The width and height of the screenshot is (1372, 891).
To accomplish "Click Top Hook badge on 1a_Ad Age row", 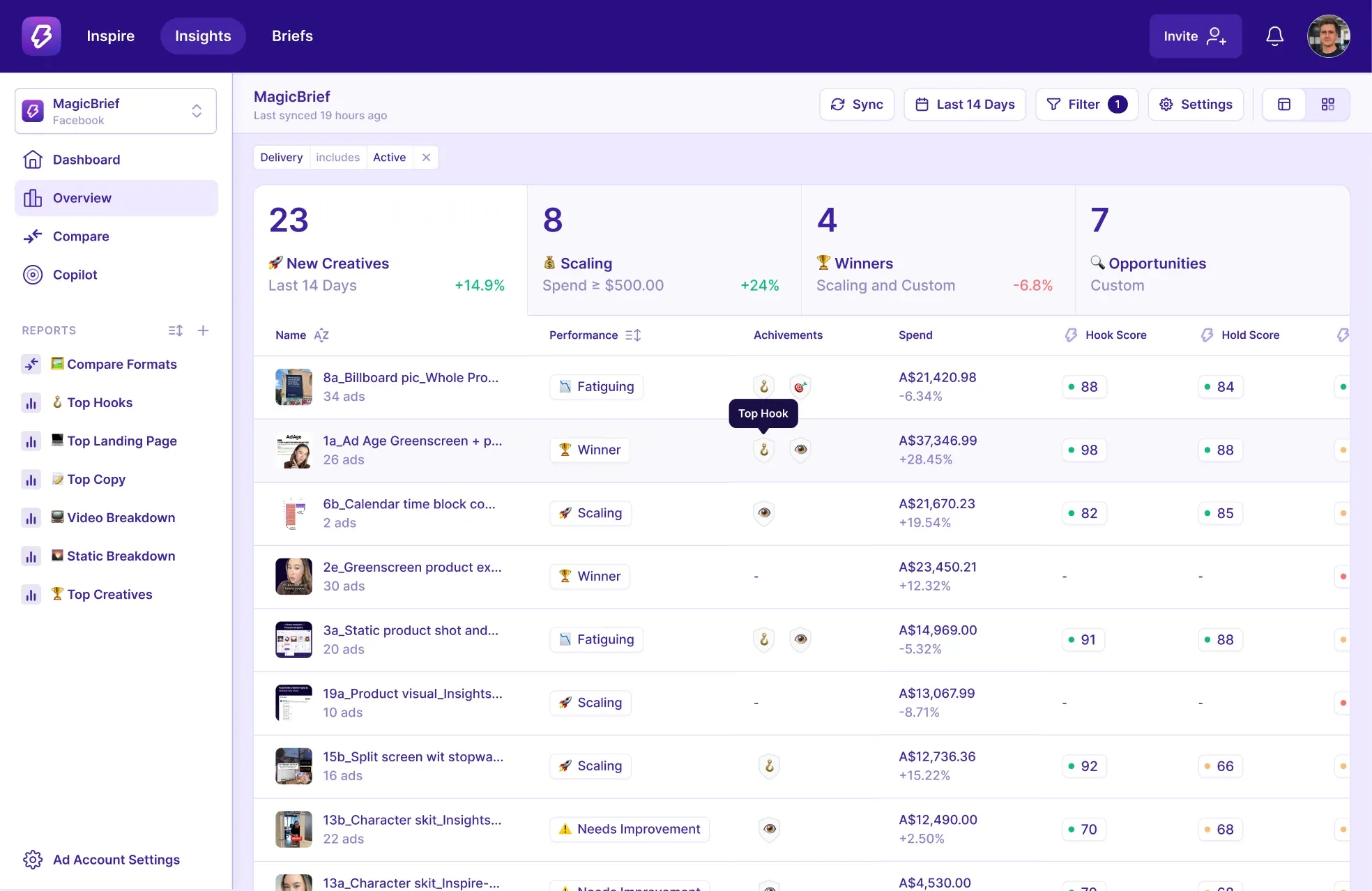I will tap(764, 450).
